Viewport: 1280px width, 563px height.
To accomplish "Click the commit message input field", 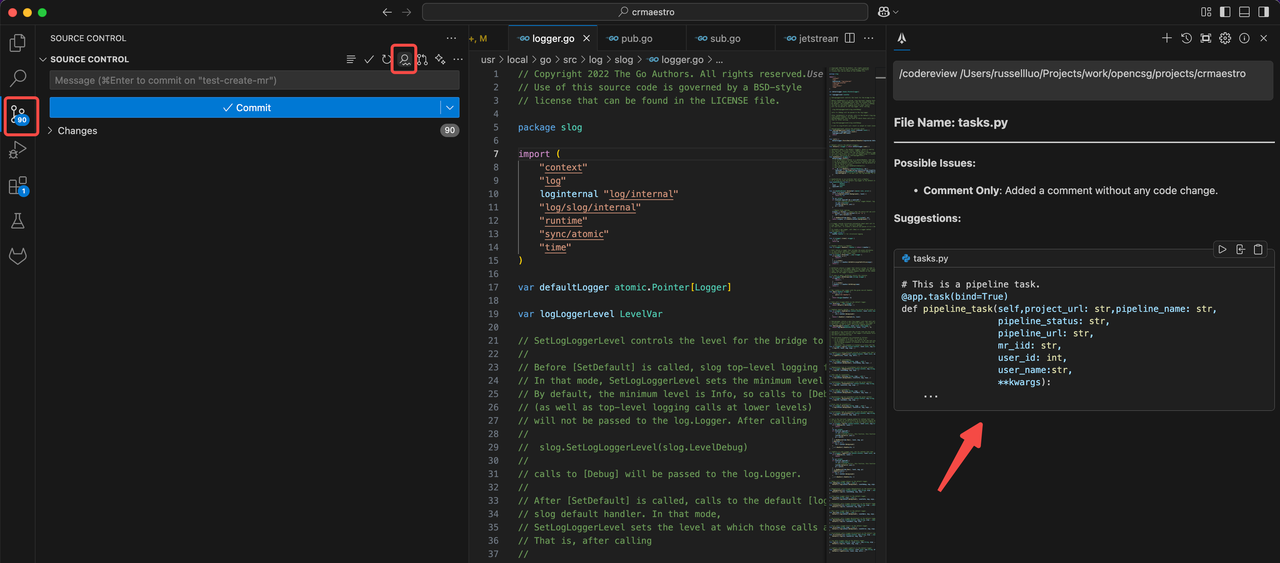I will [x=254, y=80].
